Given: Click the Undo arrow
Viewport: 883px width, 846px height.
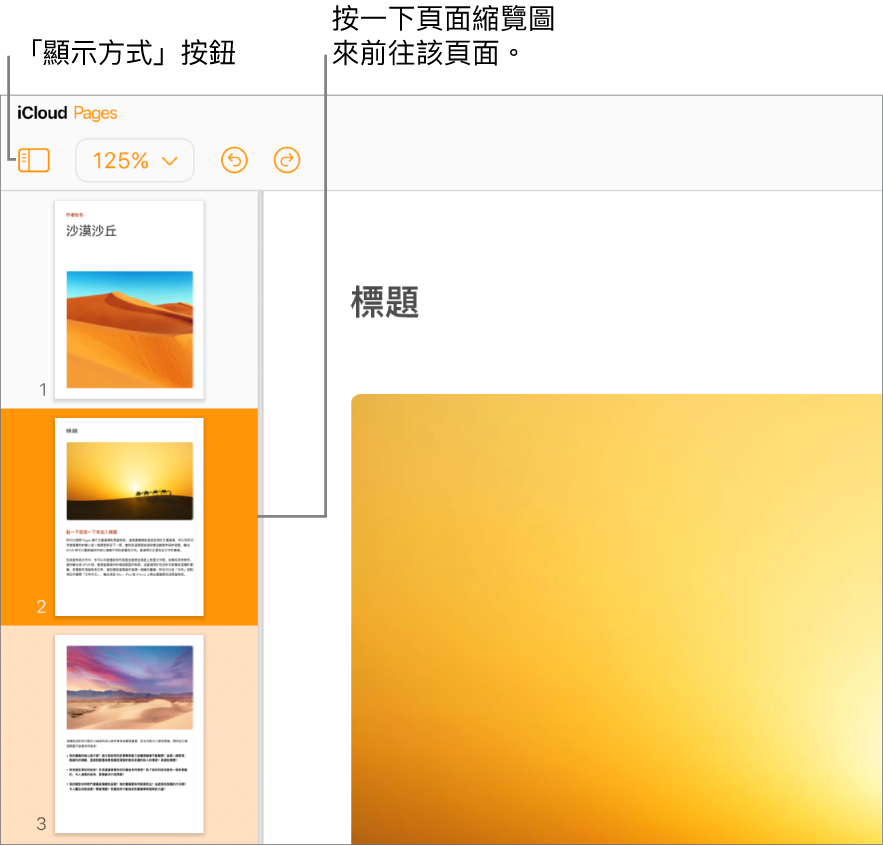Looking at the screenshot, I should (234, 160).
